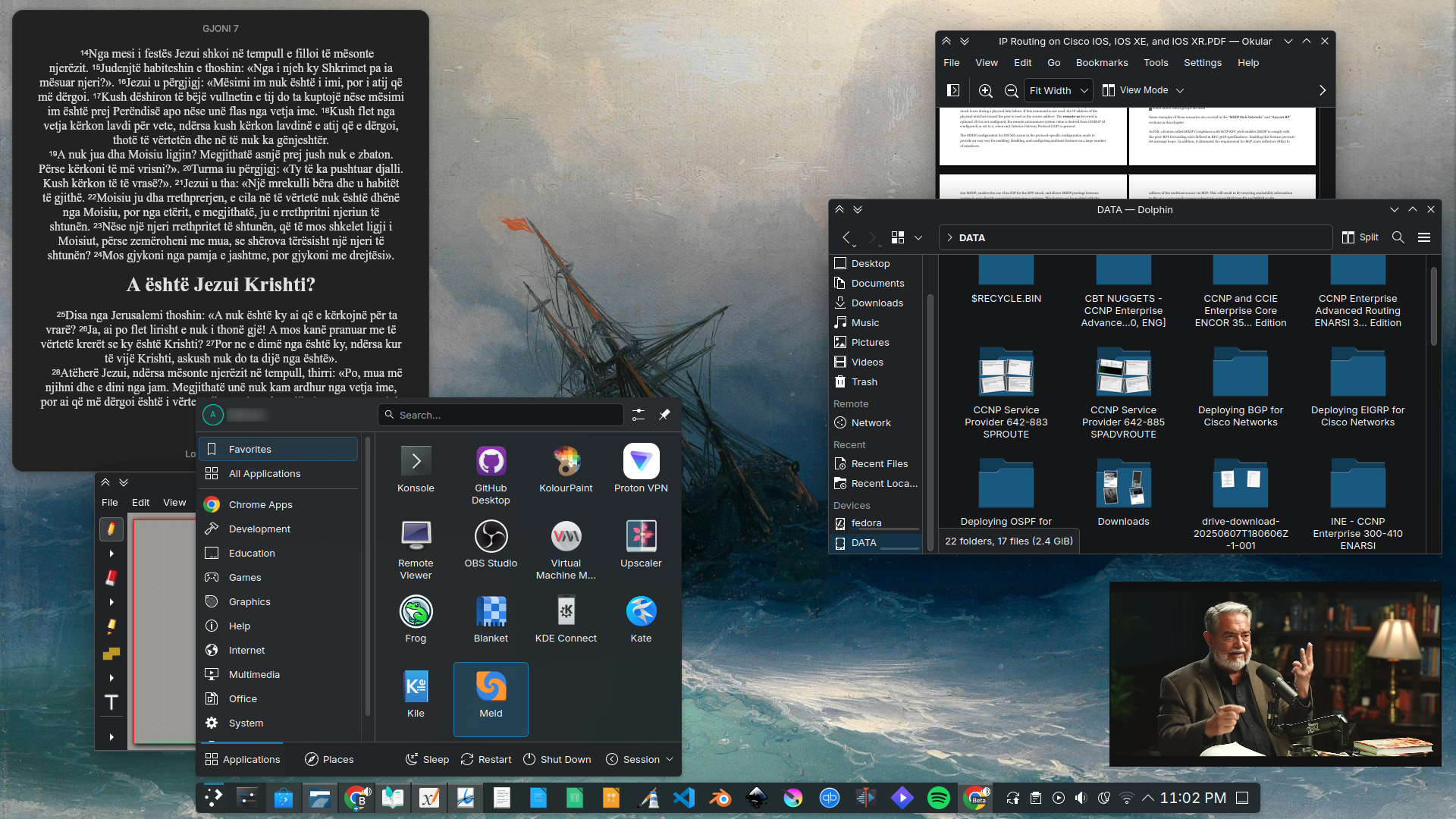Click Okular zoom out icon

coord(1011,90)
